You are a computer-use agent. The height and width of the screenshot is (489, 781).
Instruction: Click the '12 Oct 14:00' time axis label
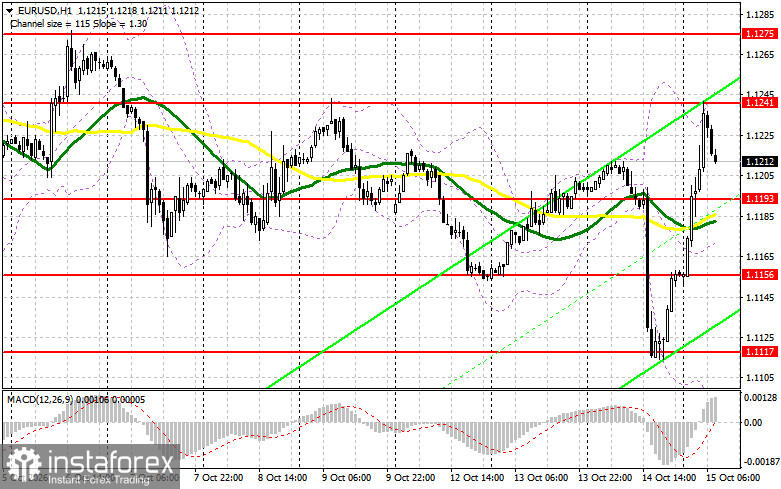click(x=477, y=478)
